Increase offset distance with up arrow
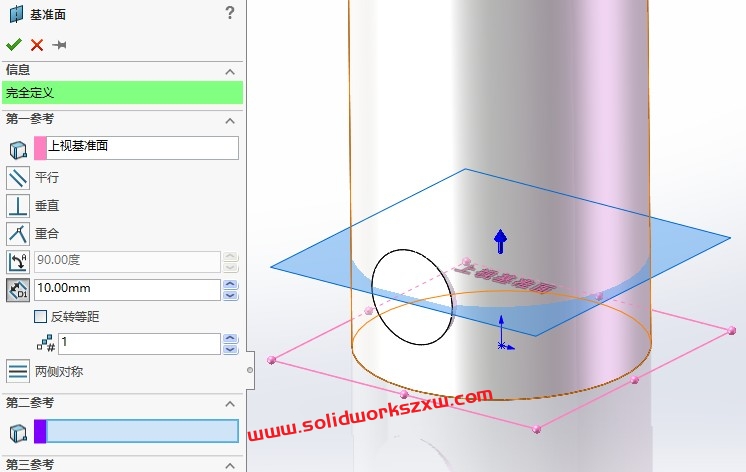 [230, 285]
